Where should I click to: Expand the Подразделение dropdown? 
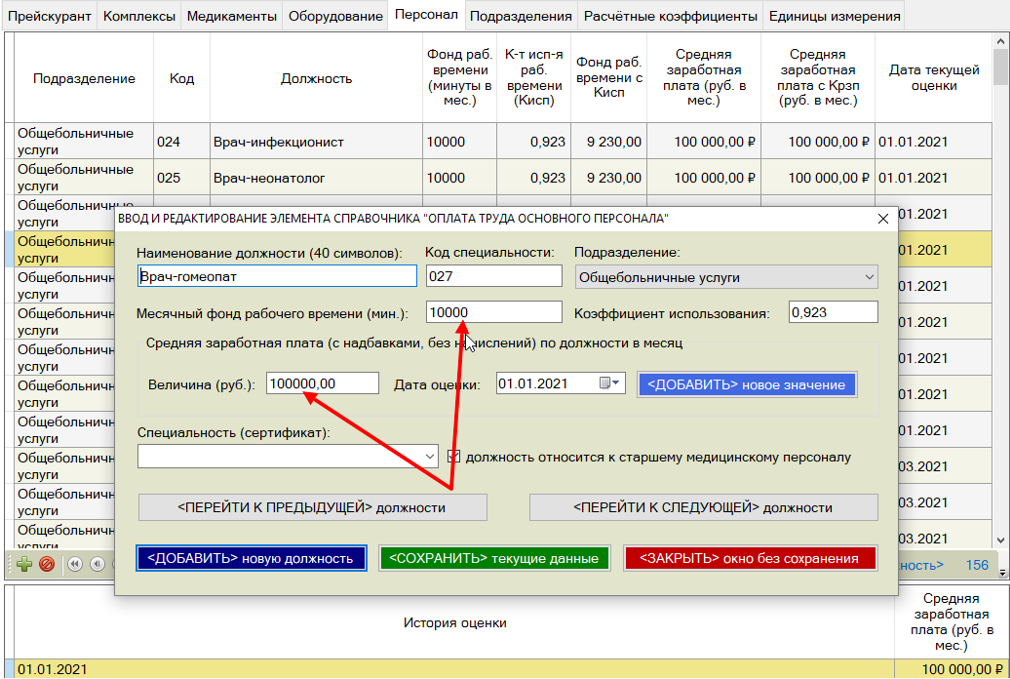tap(866, 277)
